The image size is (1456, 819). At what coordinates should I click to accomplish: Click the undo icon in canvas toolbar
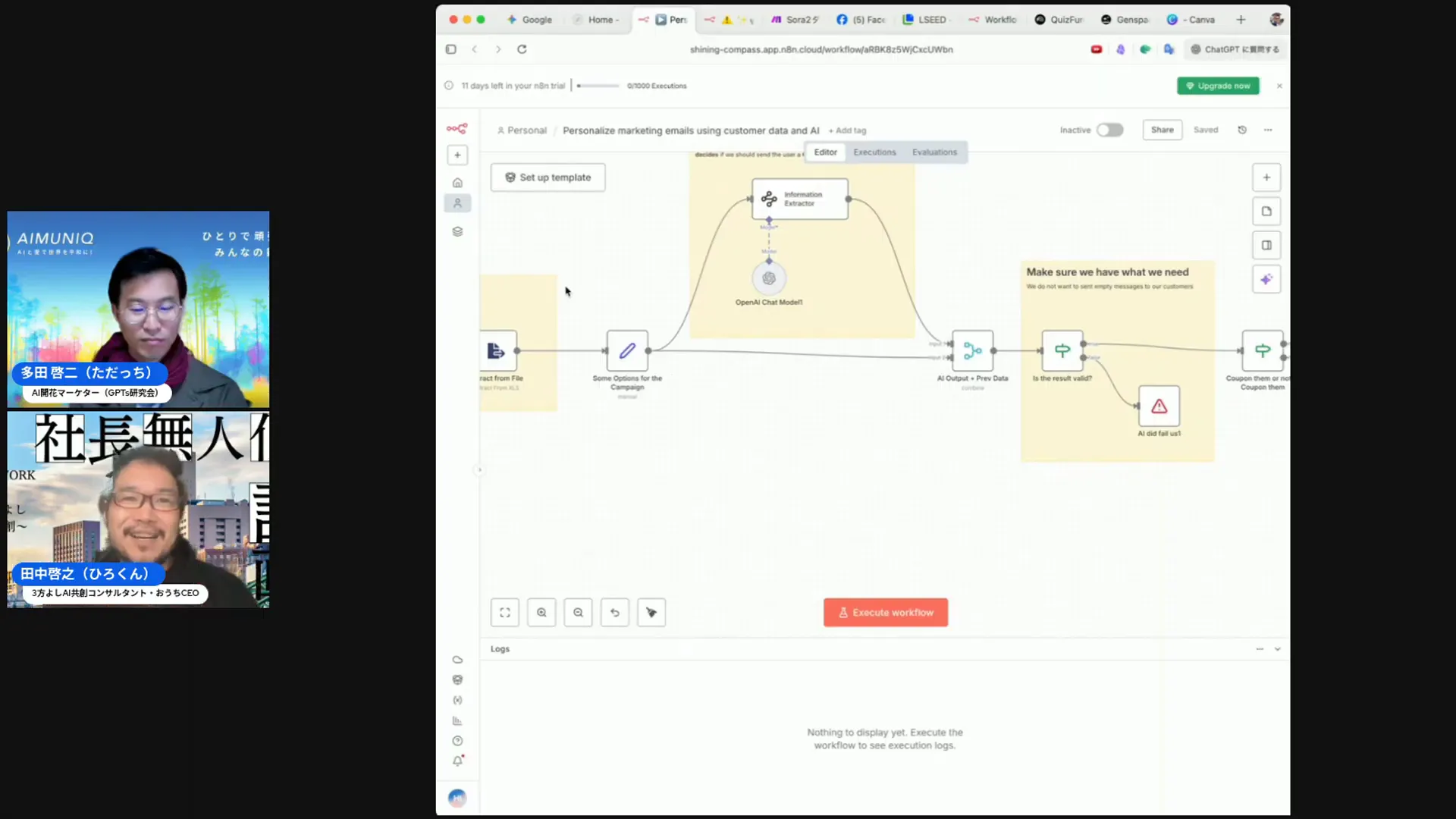[x=615, y=612]
